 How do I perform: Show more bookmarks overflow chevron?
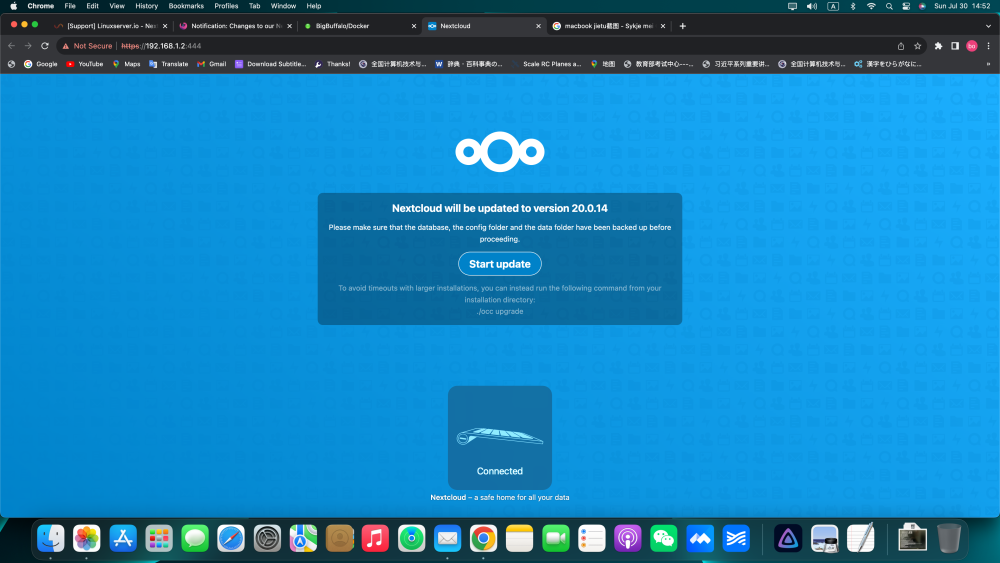(x=989, y=64)
